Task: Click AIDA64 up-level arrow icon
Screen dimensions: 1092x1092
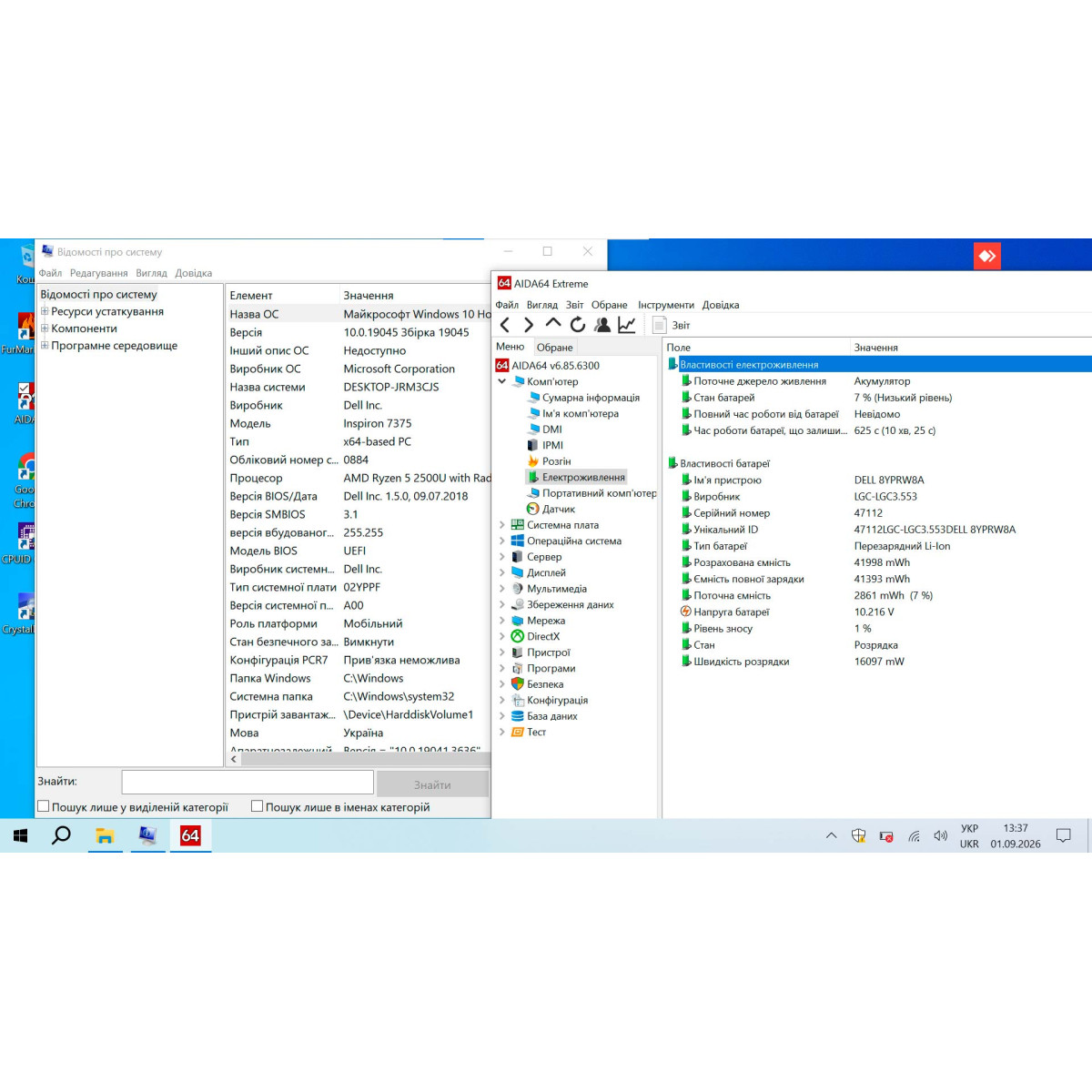Action: point(553,323)
